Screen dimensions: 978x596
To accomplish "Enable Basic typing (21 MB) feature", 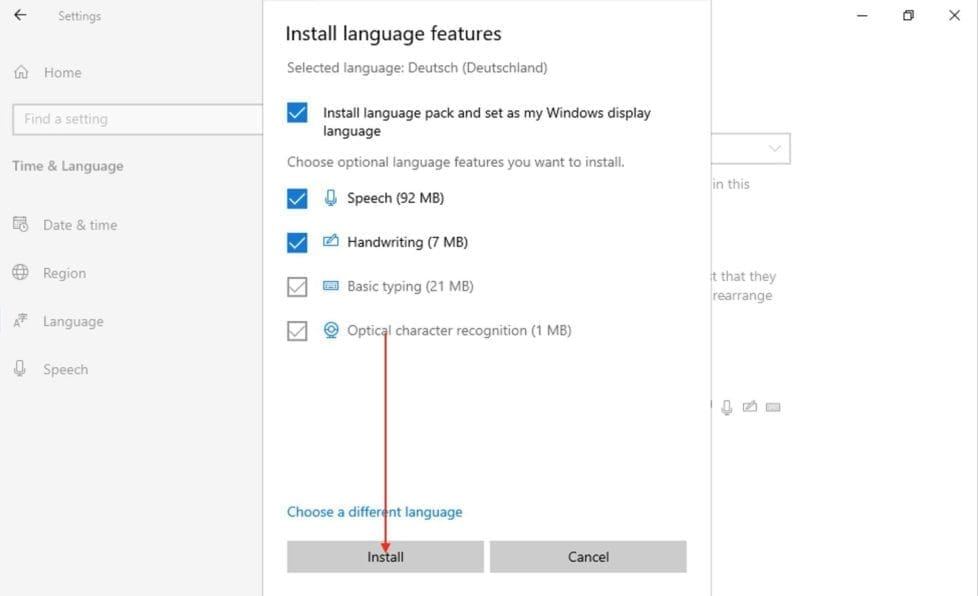I will coord(297,286).
